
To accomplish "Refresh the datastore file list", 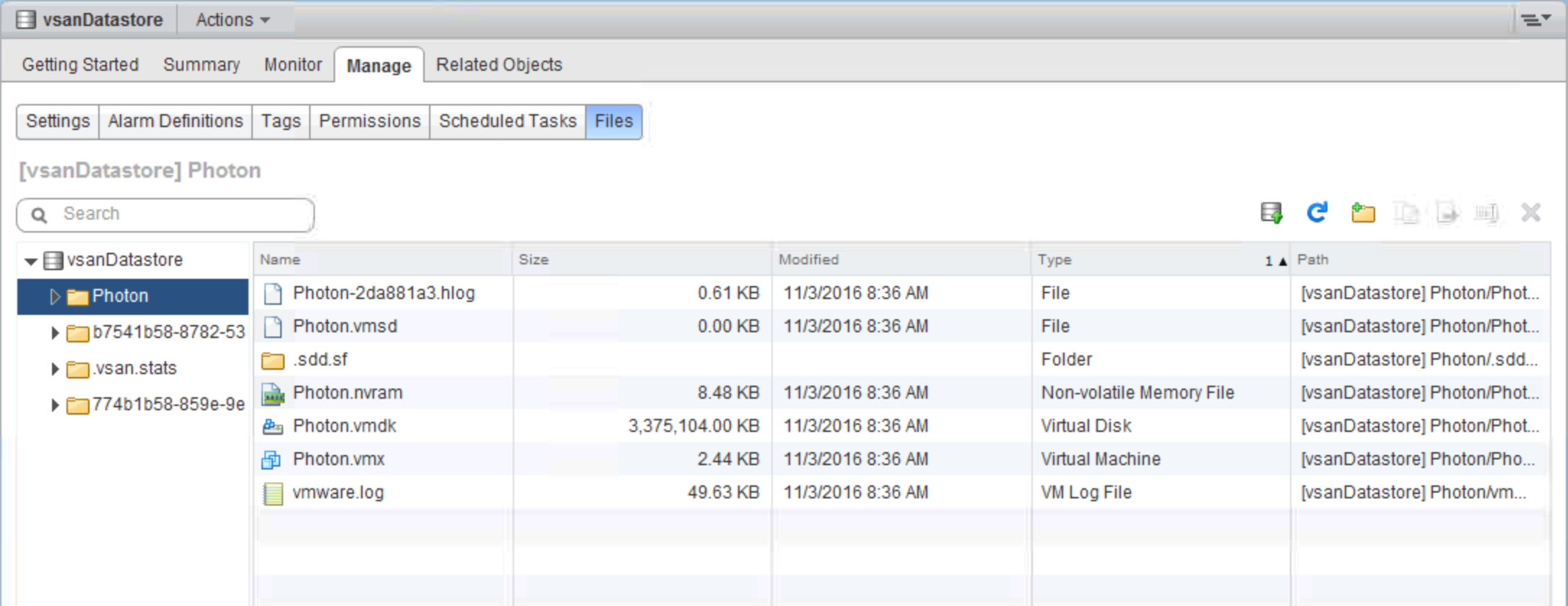I will tap(1317, 213).
